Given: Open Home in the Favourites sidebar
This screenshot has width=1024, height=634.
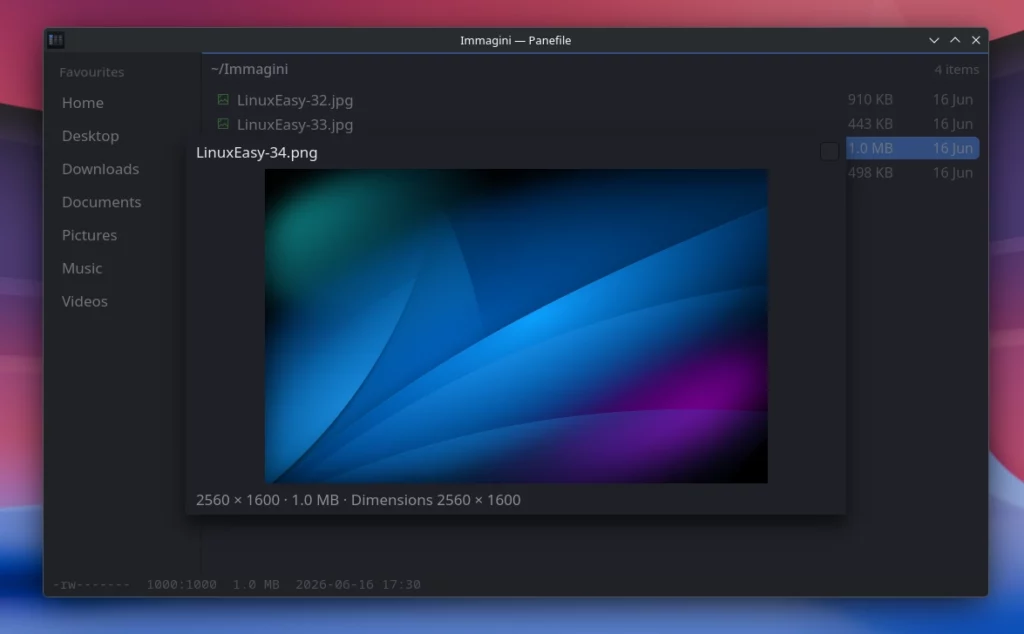Looking at the screenshot, I should point(83,103).
